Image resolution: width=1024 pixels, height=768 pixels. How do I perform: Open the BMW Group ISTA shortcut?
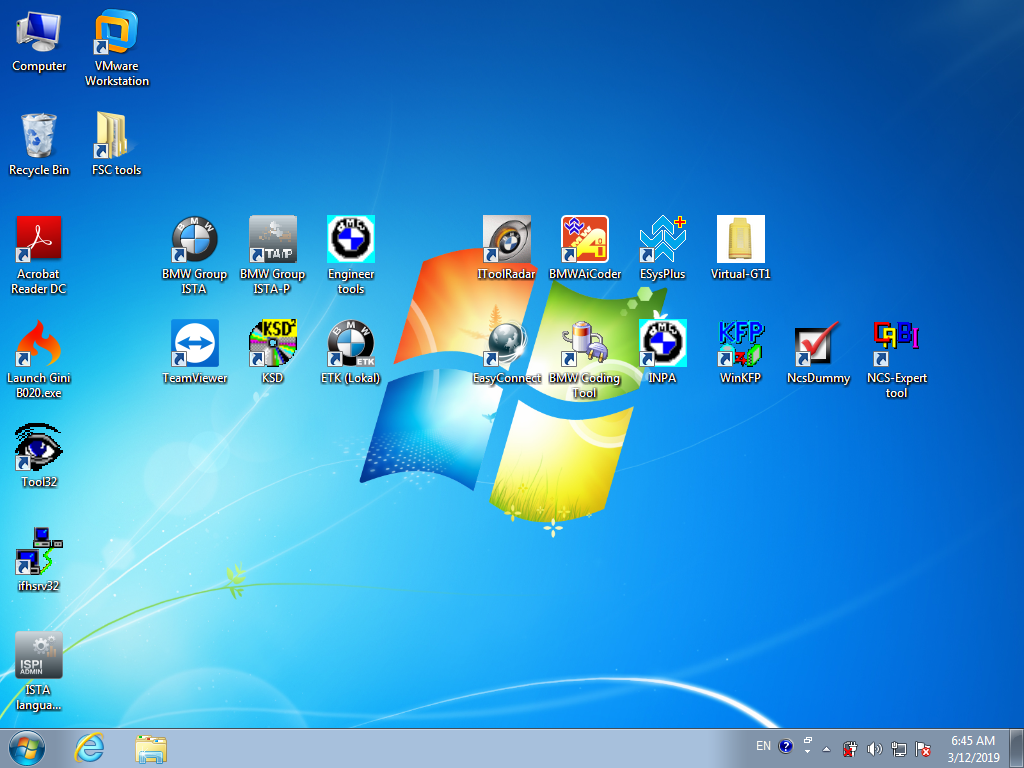194,241
